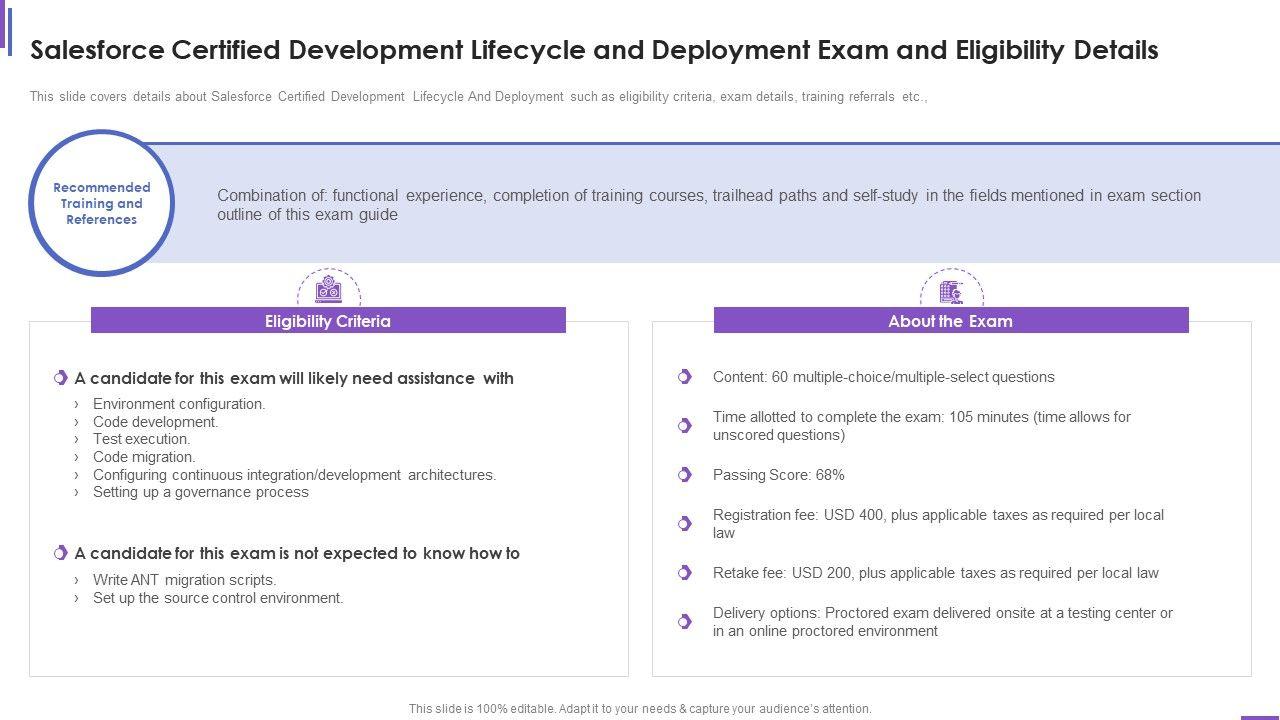Select the About the Exam header bar
The width and height of the screenshot is (1280, 720).
click(x=951, y=321)
